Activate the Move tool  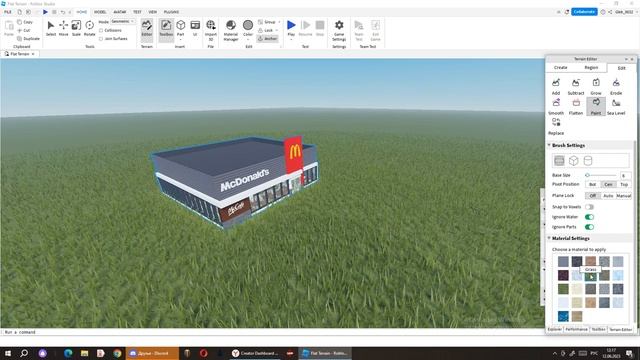click(63, 29)
